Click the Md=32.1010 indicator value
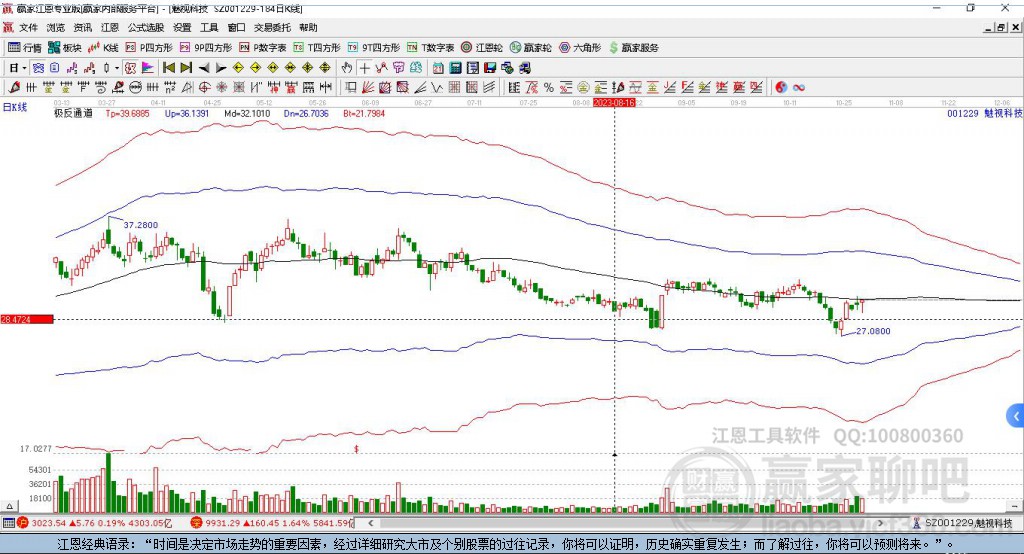 click(247, 113)
